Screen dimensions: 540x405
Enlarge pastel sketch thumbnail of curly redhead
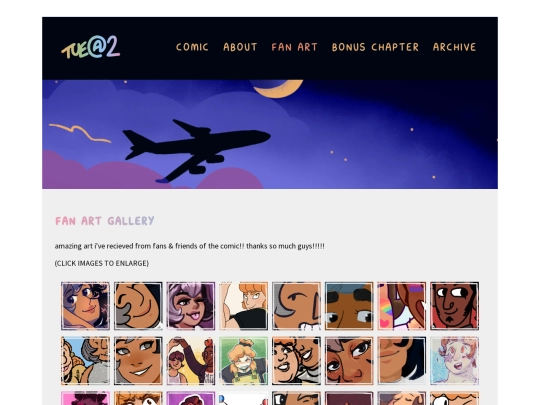454,361
